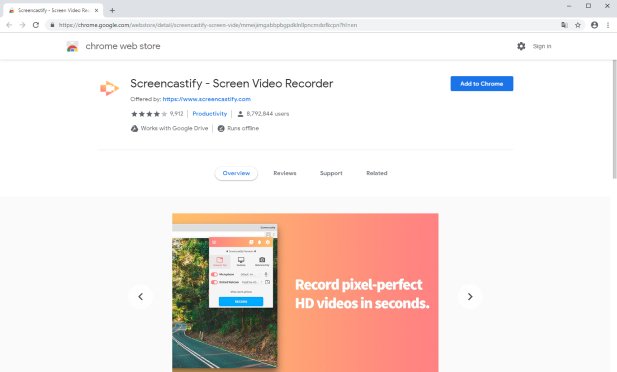Click the users person icon
617x372 pixels.
(240, 114)
